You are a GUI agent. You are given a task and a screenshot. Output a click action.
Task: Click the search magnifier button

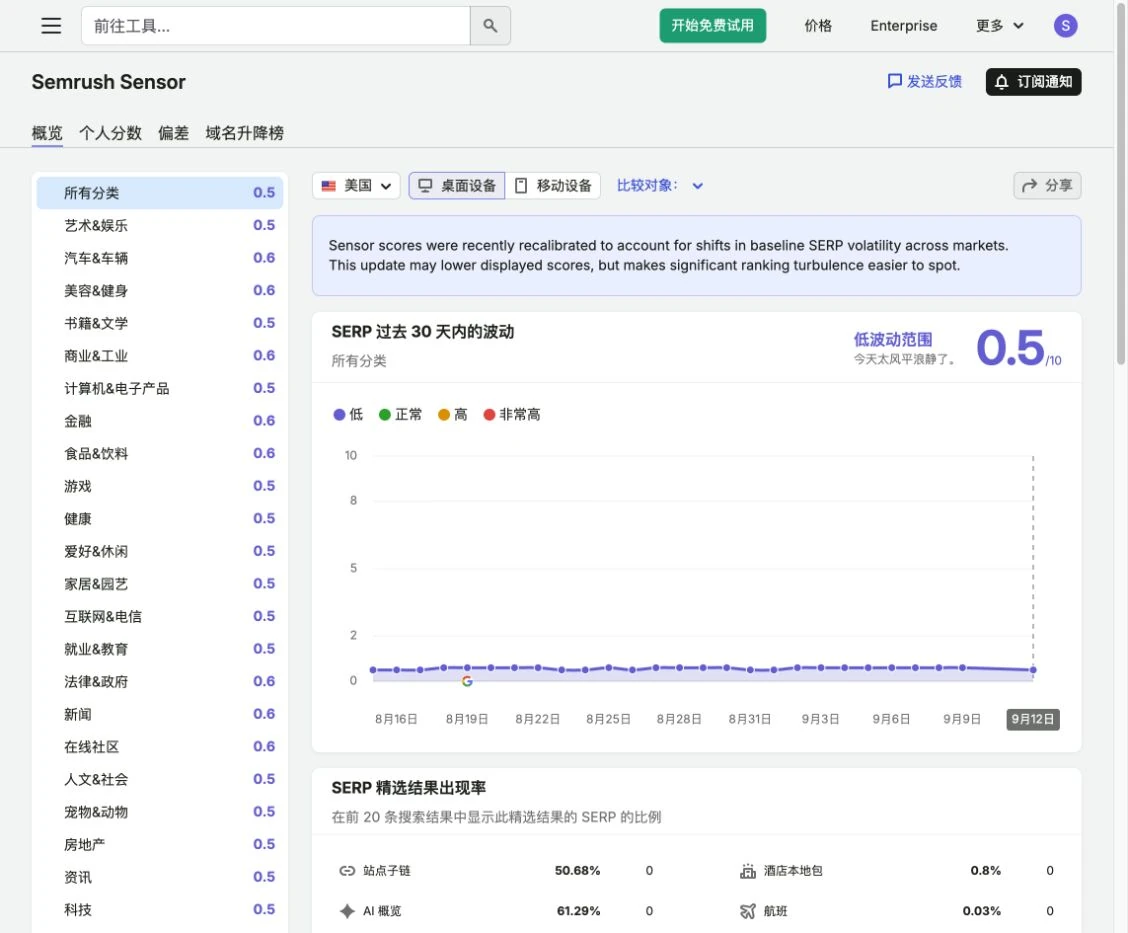tap(490, 26)
